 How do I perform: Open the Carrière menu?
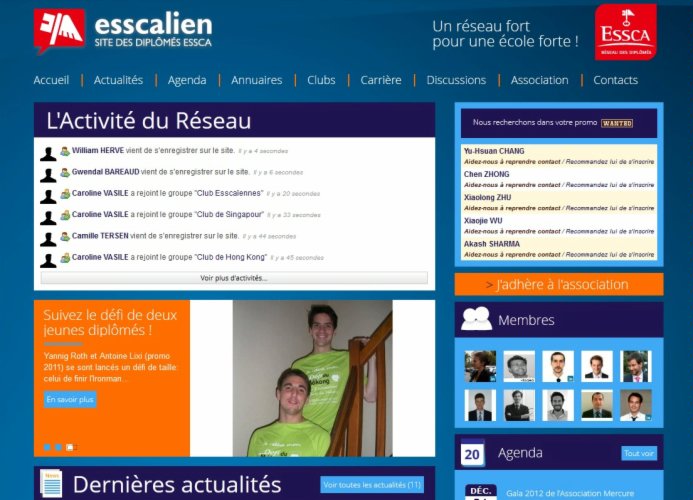click(380, 80)
